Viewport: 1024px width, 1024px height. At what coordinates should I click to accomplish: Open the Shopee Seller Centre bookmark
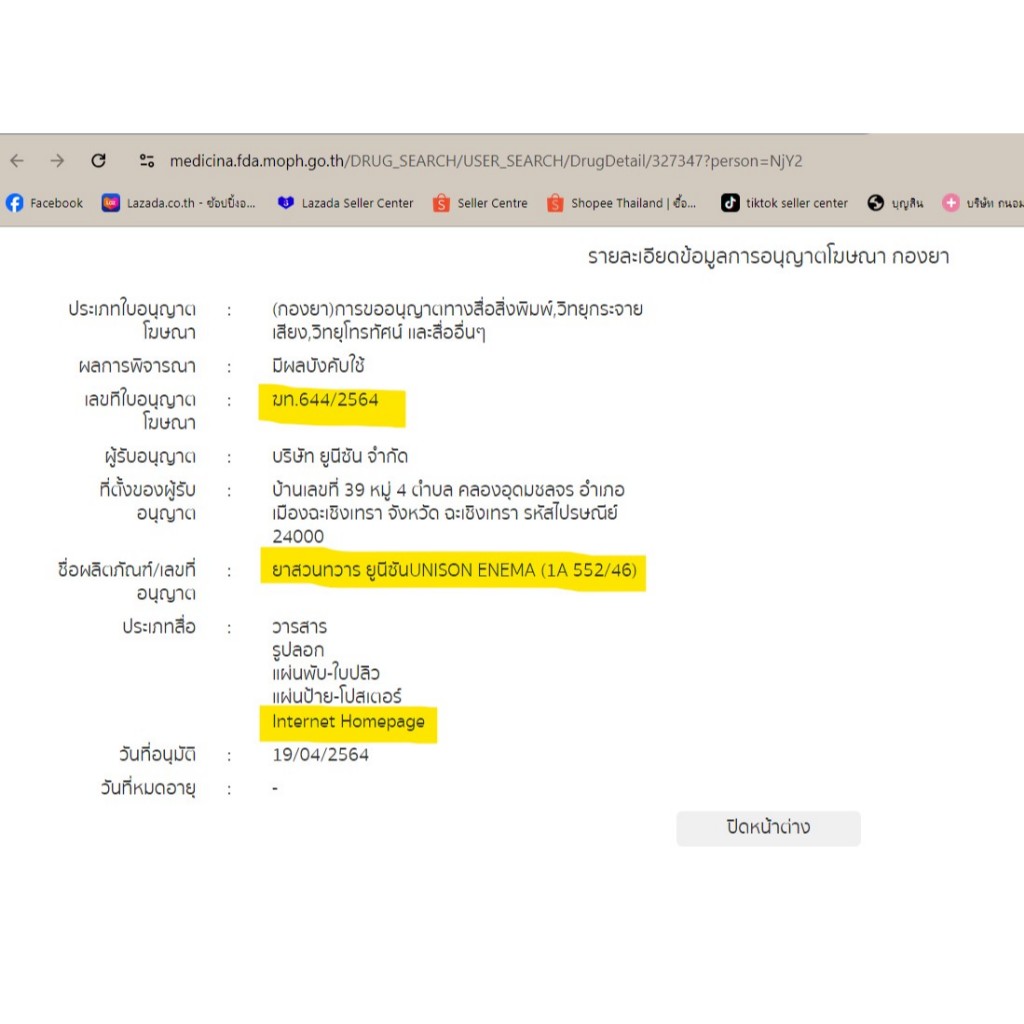[481, 203]
